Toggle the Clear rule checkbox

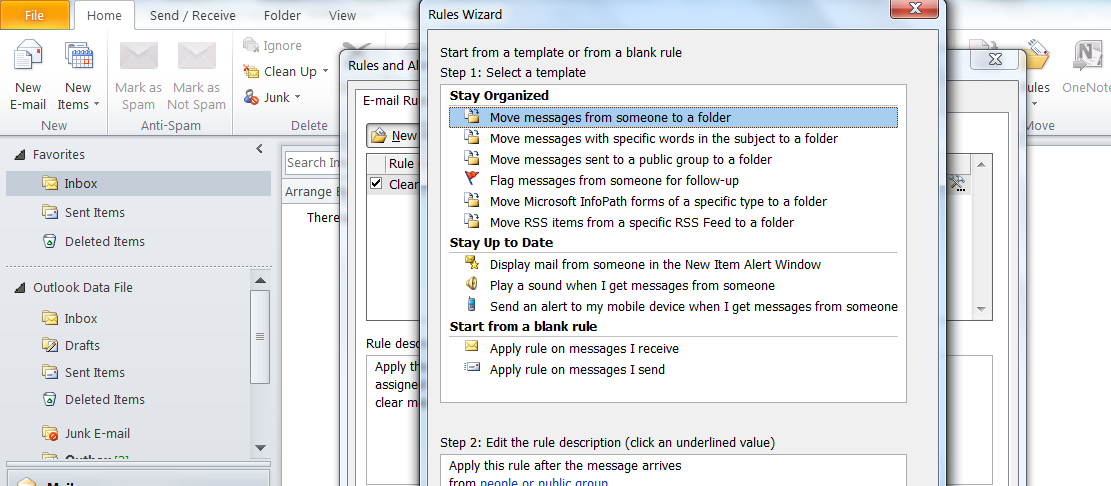pos(376,184)
